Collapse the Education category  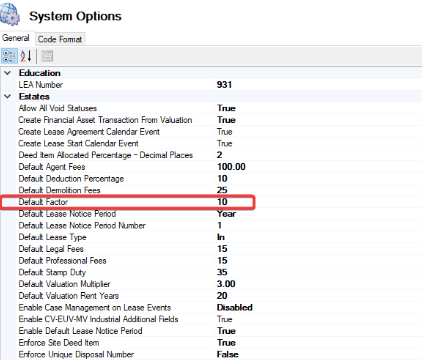(8, 73)
